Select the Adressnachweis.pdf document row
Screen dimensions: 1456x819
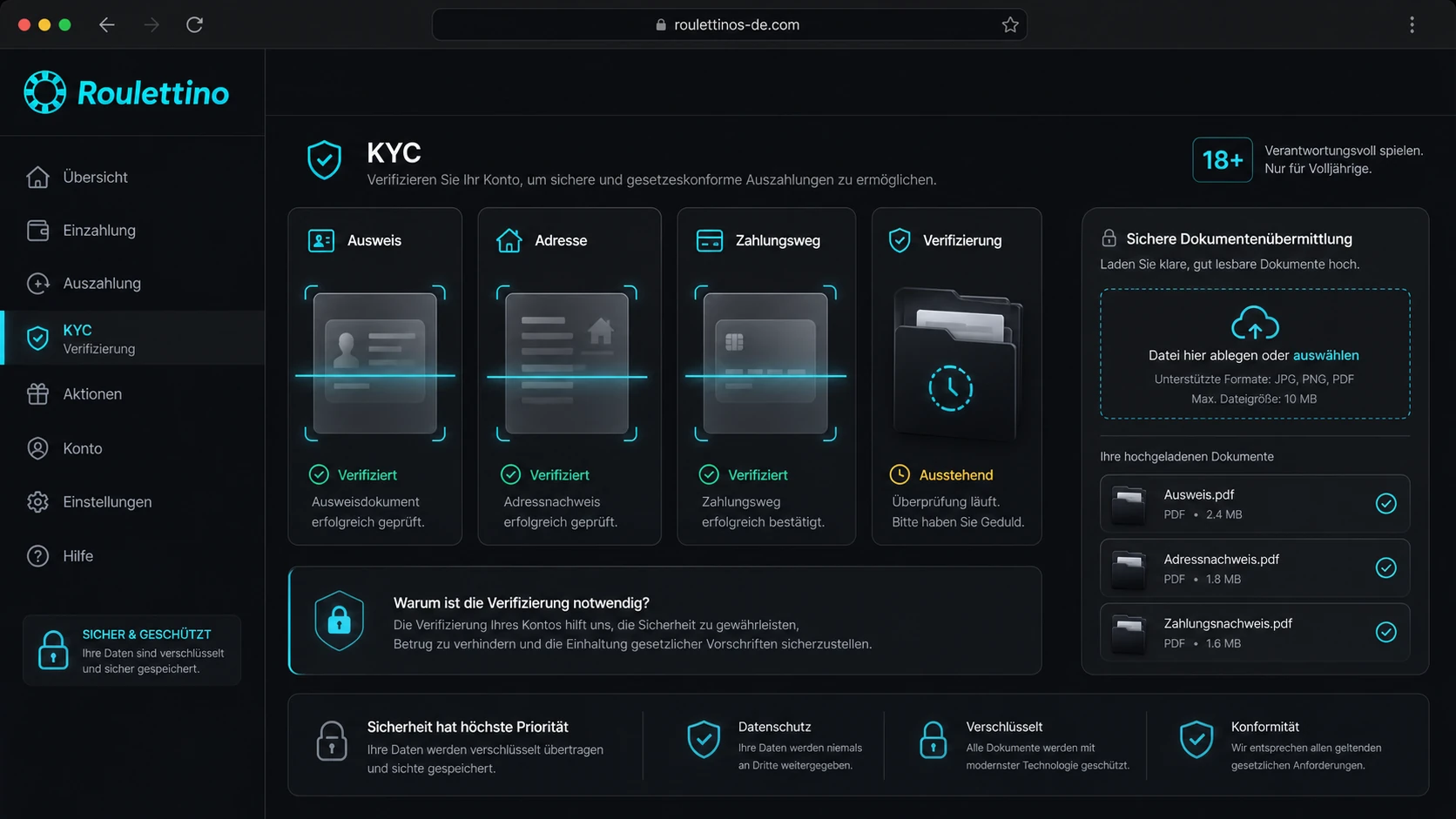[1255, 567]
